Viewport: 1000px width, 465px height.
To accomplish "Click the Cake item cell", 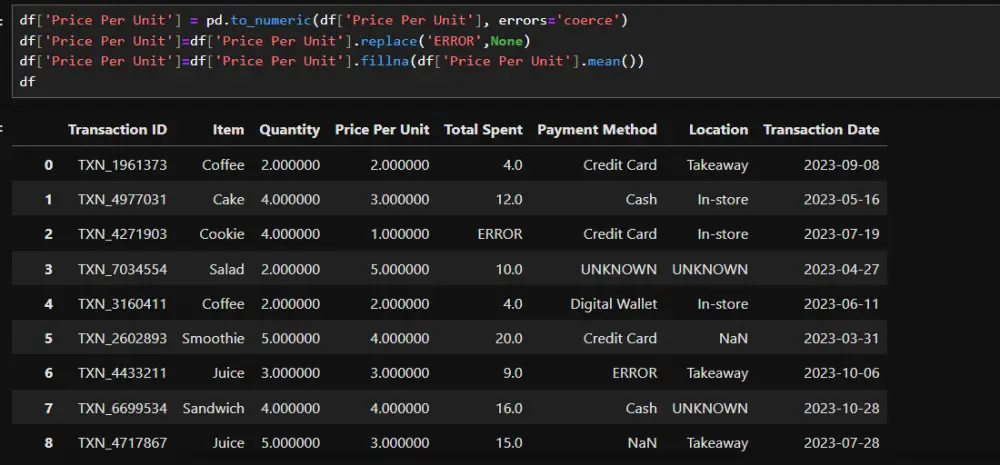I will click(228, 200).
